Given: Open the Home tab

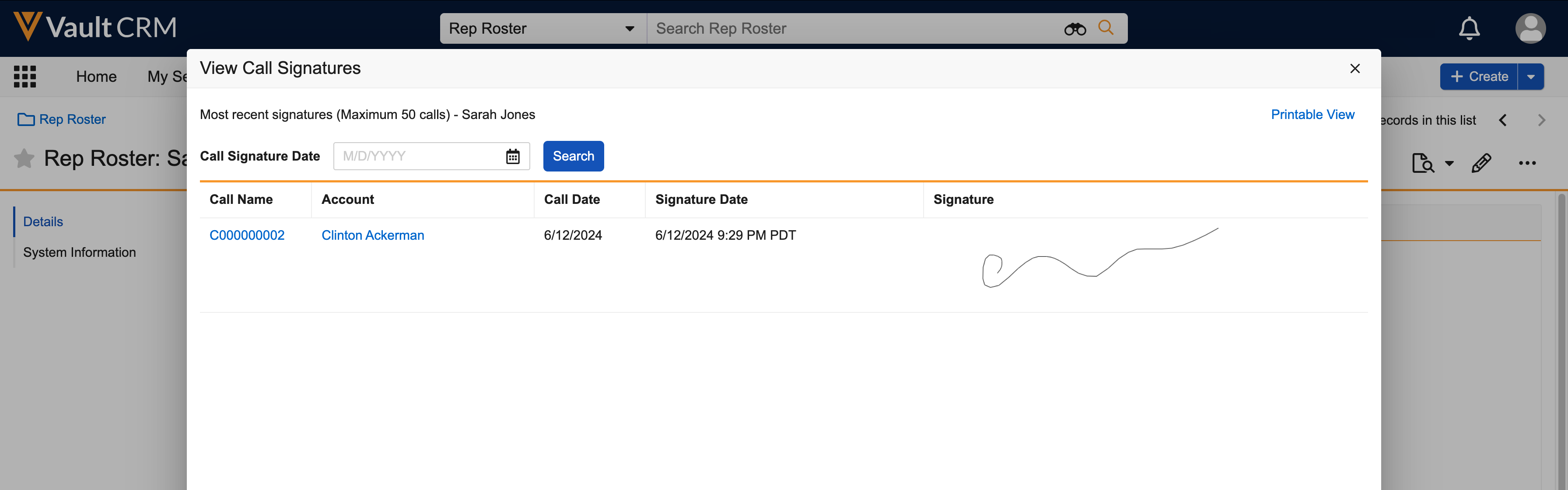Looking at the screenshot, I should click(96, 77).
